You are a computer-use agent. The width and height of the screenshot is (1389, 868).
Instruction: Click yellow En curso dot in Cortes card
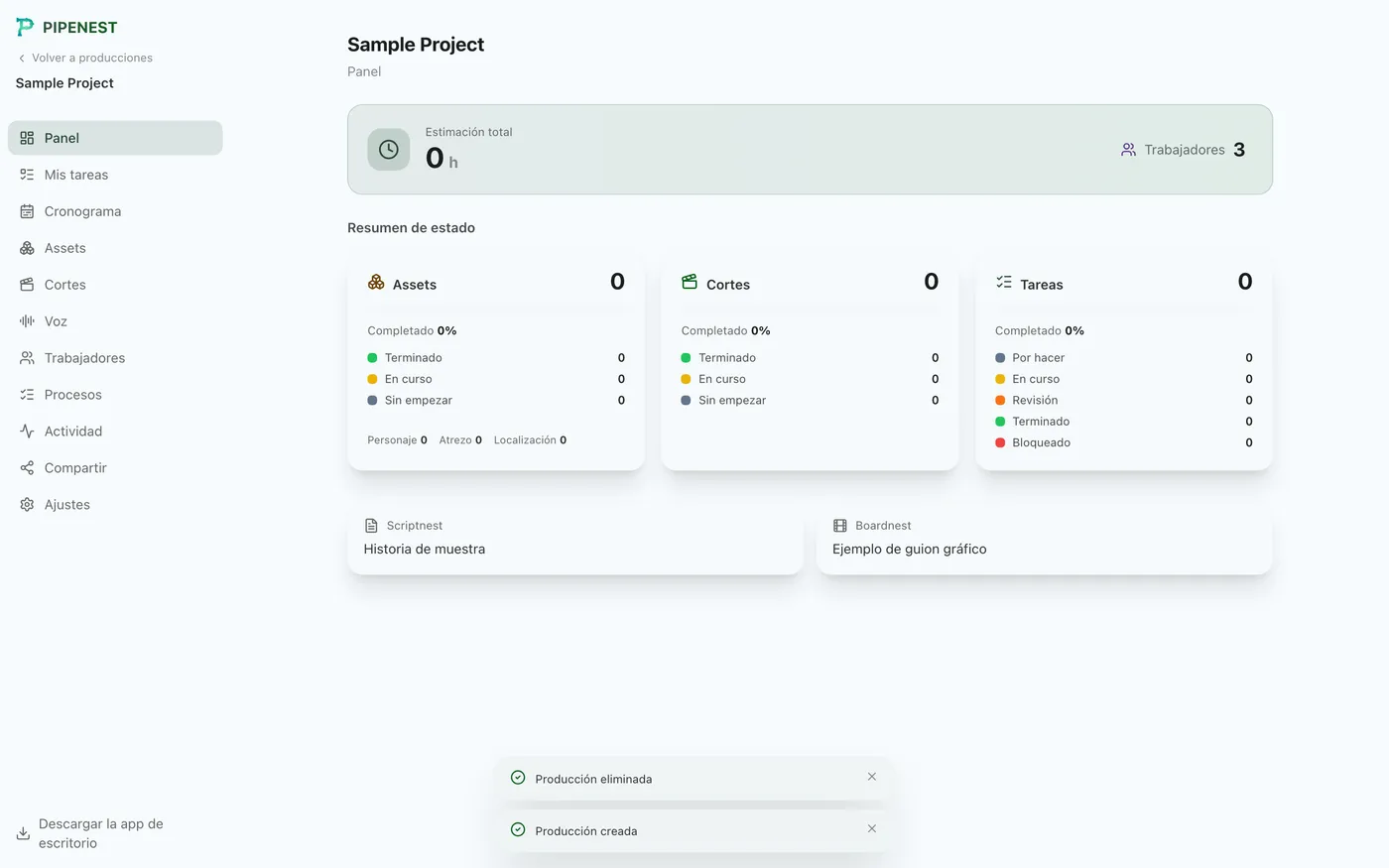click(687, 379)
